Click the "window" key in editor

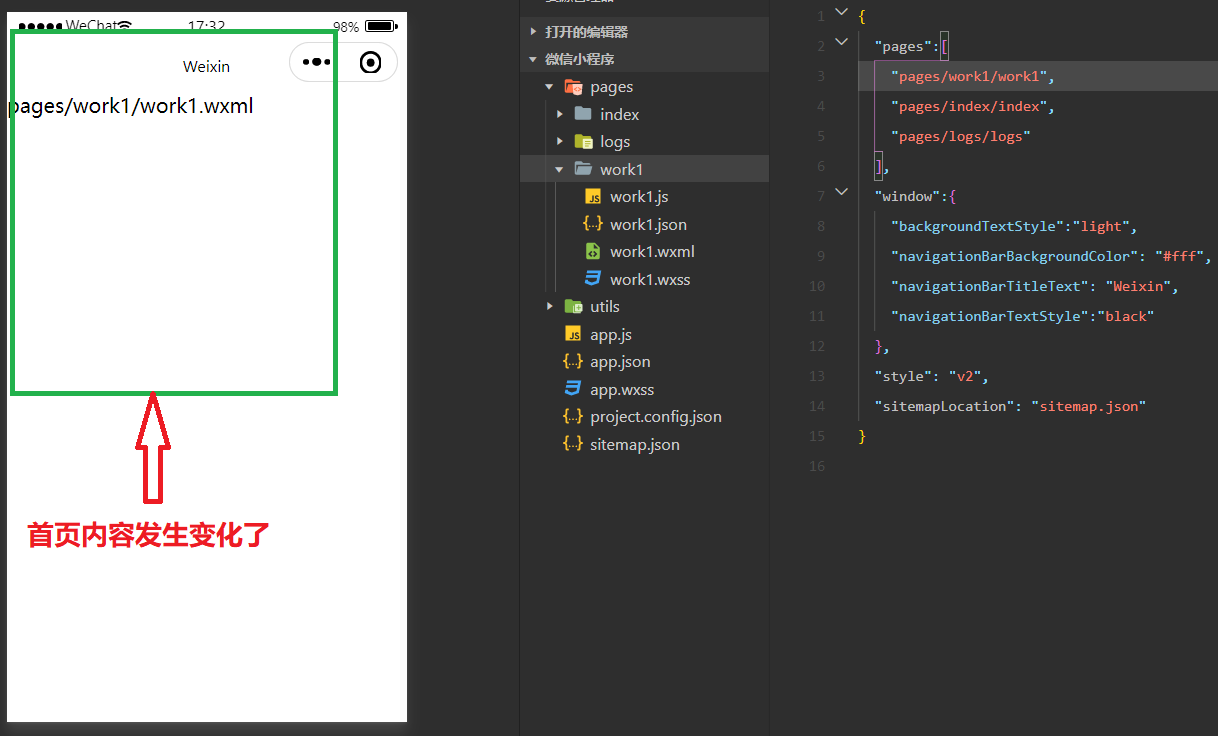pyautogui.click(x=907, y=196)
